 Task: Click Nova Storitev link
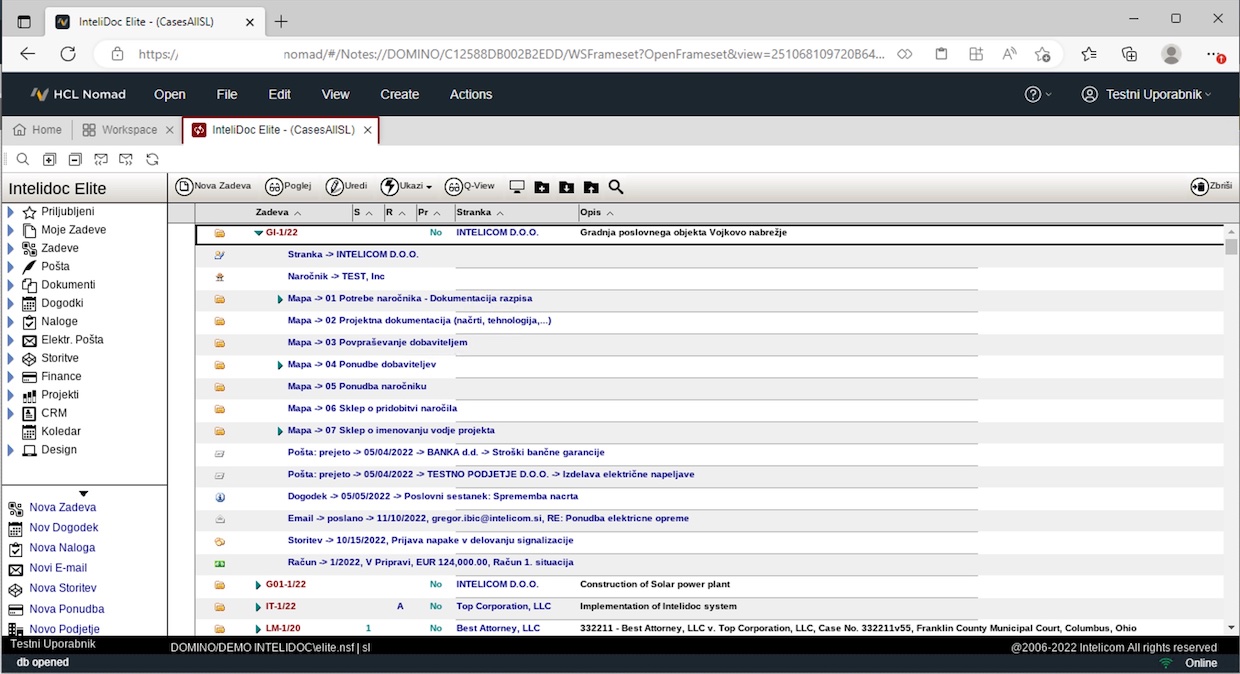63,588
